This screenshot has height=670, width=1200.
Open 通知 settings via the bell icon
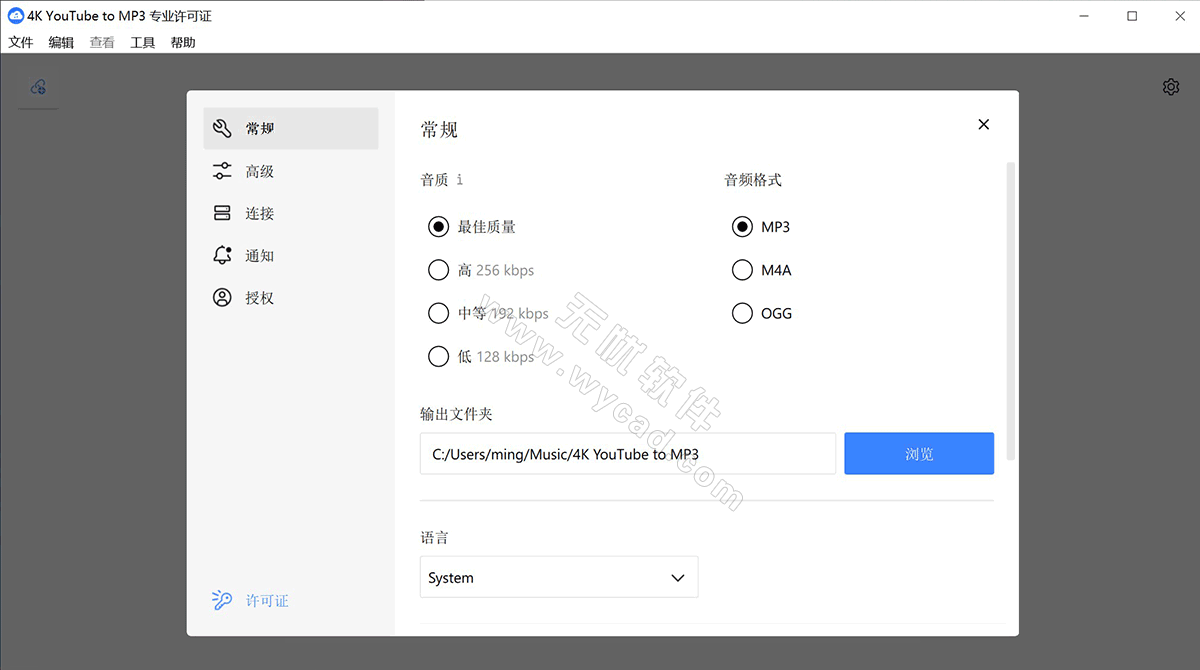click(222, 255)
